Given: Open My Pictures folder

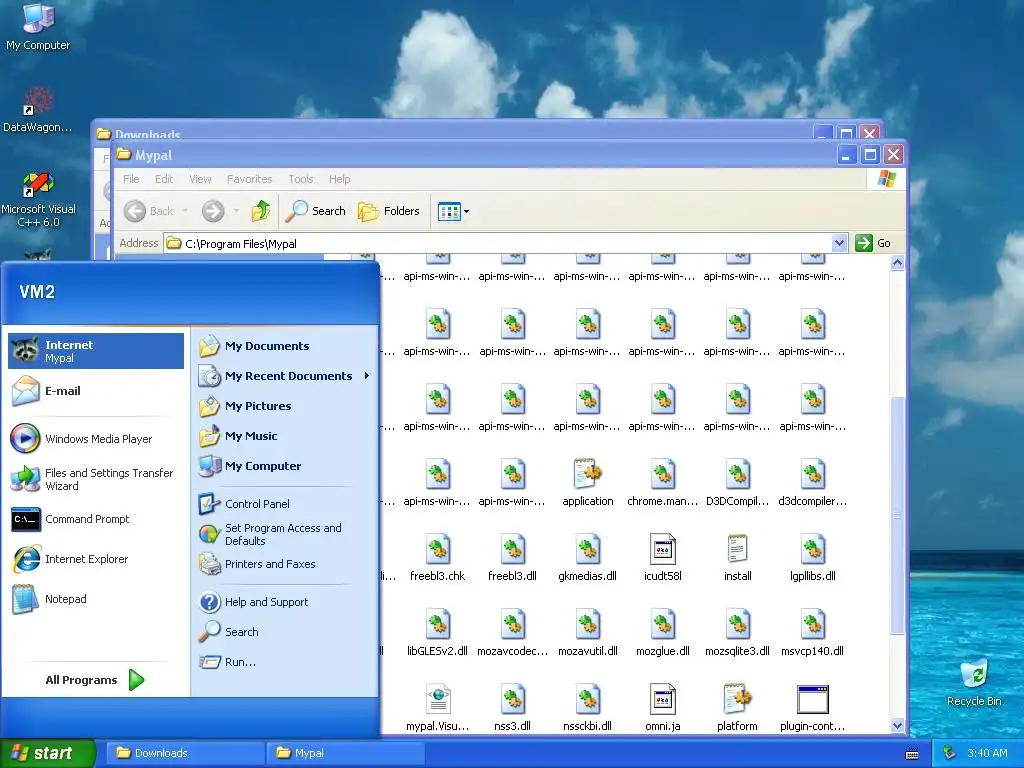Looking at the screenshot, I should [284, 406].
